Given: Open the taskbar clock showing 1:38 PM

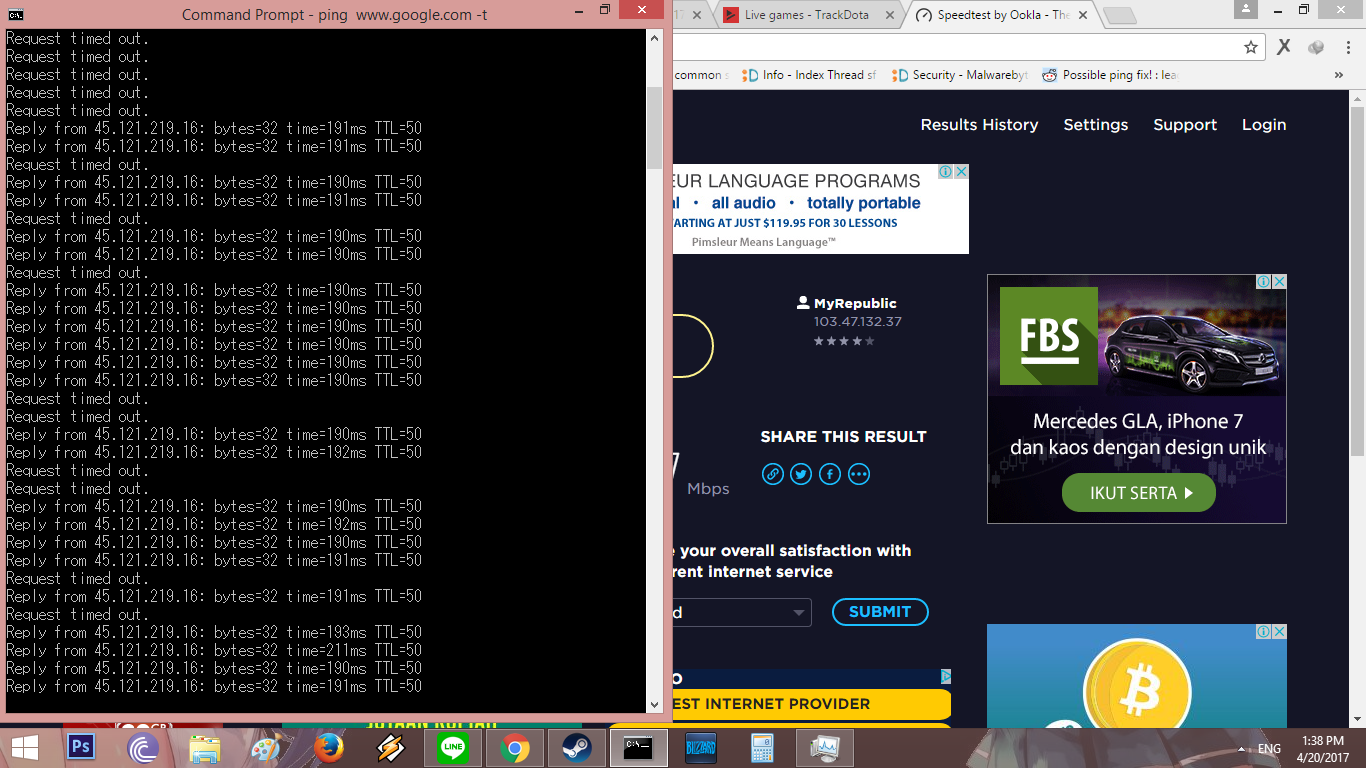Looking at the screenshot, I should point(1324,749).
